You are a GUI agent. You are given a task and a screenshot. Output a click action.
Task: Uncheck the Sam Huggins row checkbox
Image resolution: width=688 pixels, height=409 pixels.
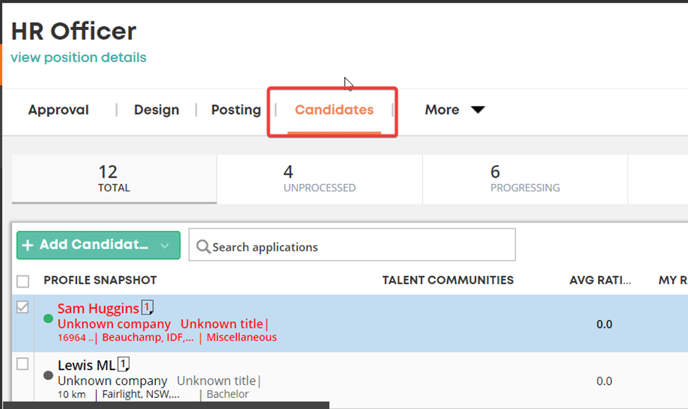coord(22,307)
